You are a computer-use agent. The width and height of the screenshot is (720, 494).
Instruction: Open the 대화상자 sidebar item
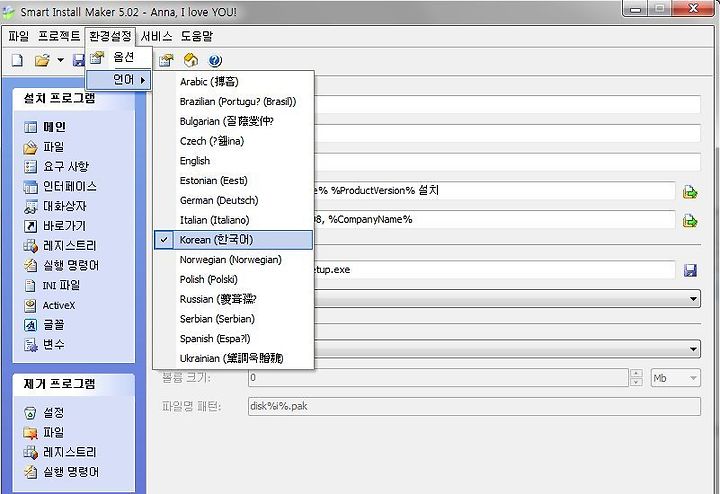[55, 206]
